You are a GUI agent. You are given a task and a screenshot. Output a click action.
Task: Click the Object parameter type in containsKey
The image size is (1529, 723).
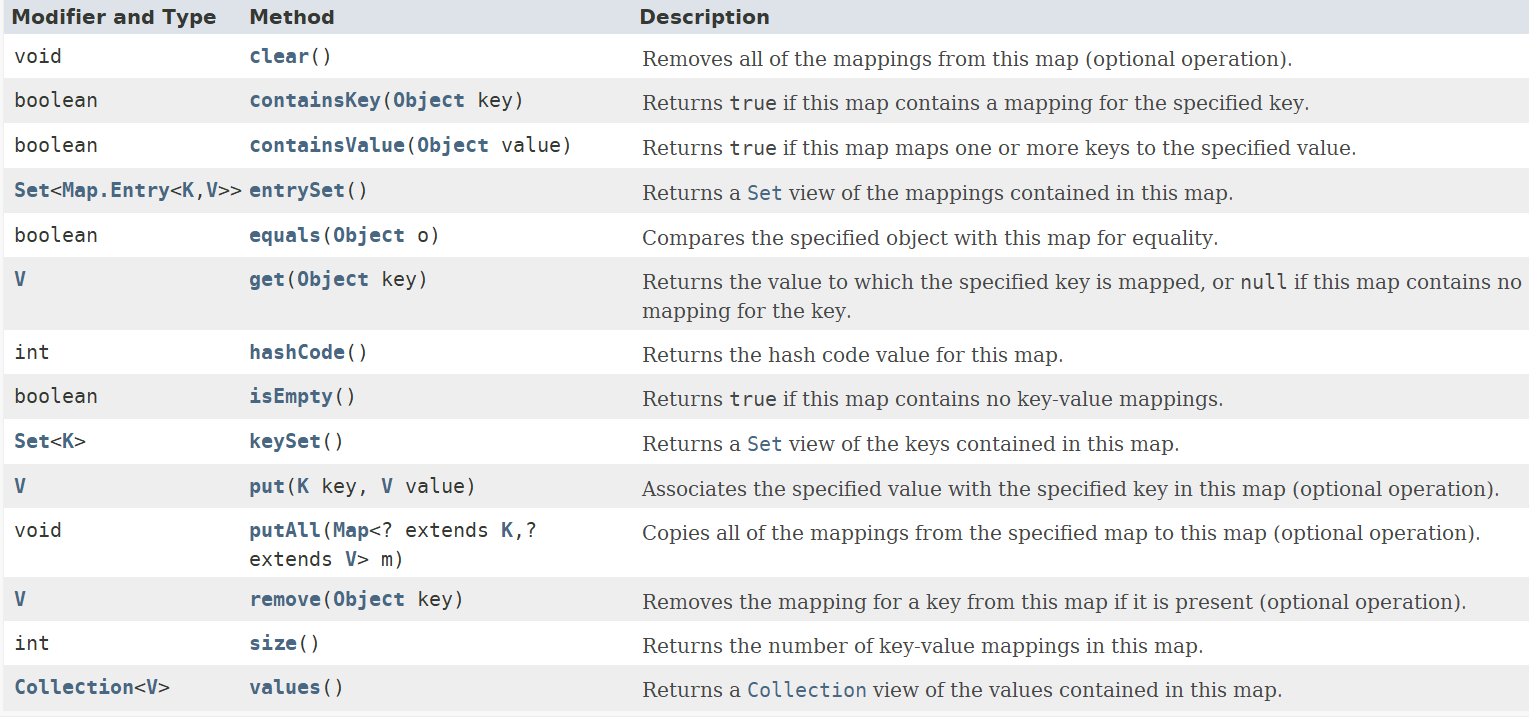tap(428, 101)
